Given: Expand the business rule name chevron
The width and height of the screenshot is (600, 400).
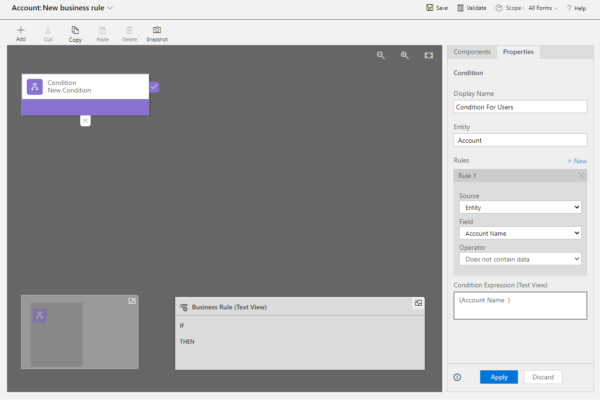Looking at the screenshot, I should point(110,8).
